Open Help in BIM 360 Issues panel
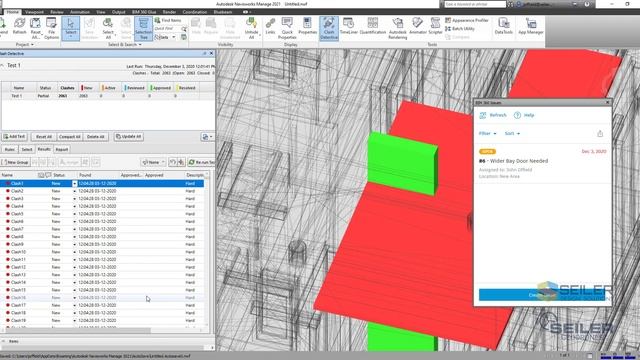This screenshot has width=640, height=360. pos(524,115)
